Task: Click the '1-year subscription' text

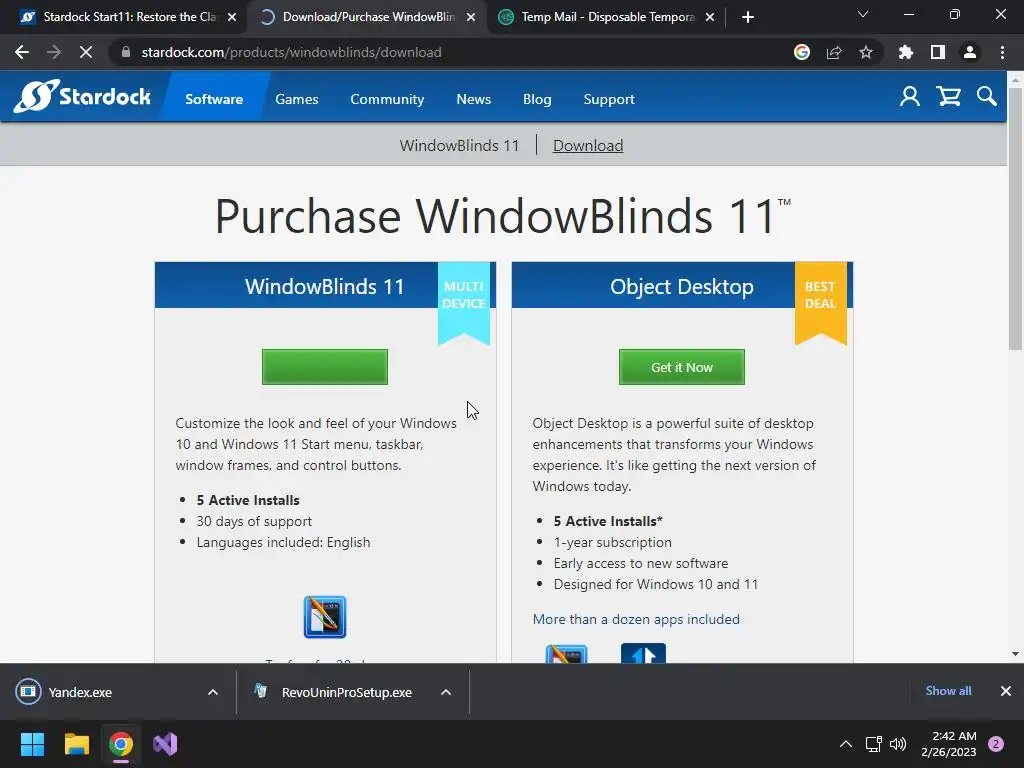Action: point(613,542)
